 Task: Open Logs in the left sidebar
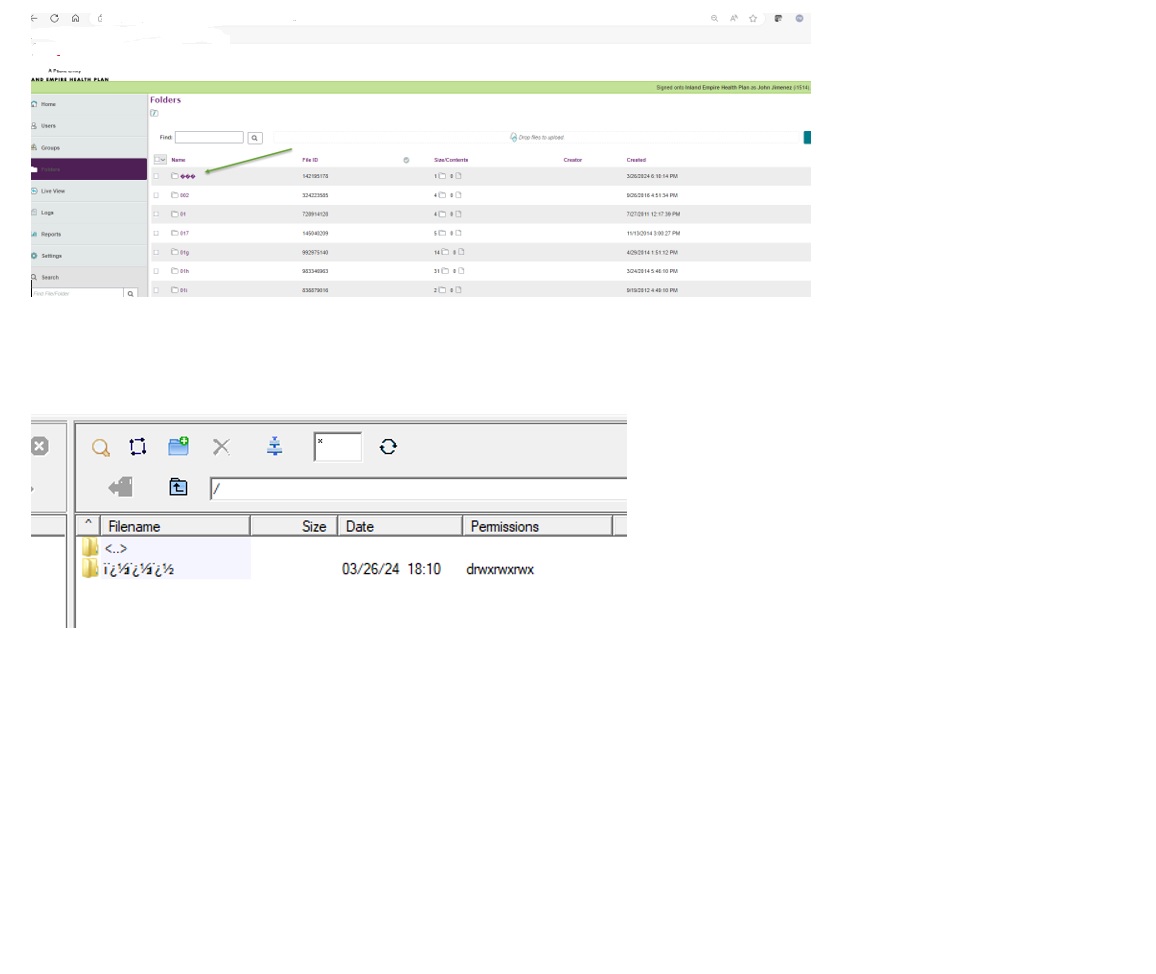[88, 212]
